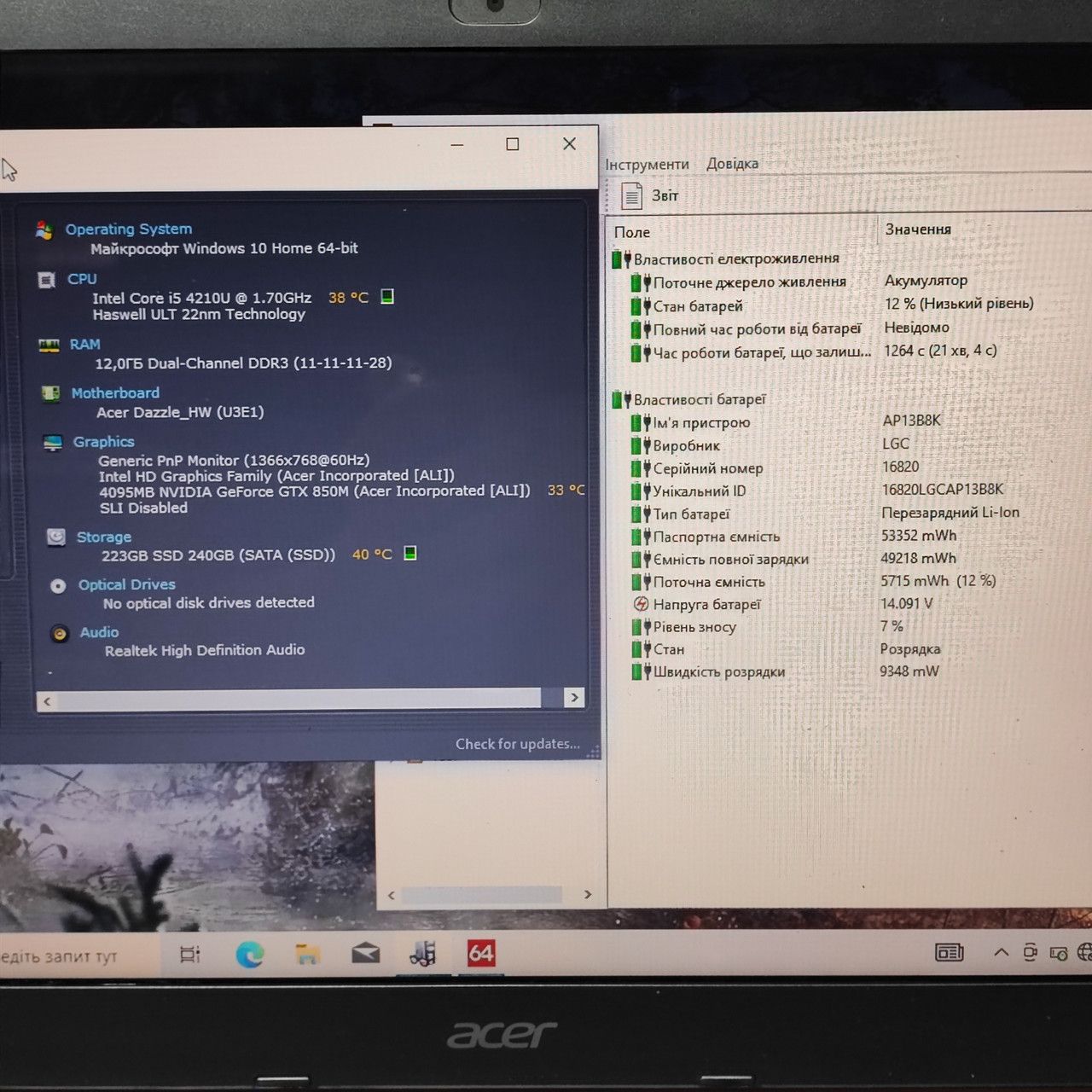This screenshot has width=1092, height=1092.
Task: Click the Speccy scrollbar left arrow
Action: coord(47,701)
